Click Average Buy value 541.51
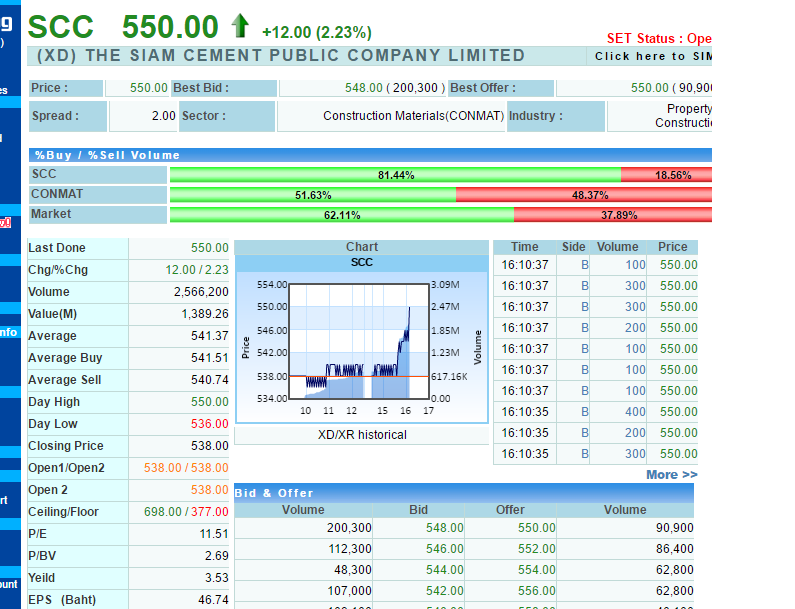 (x=210, y=358)
